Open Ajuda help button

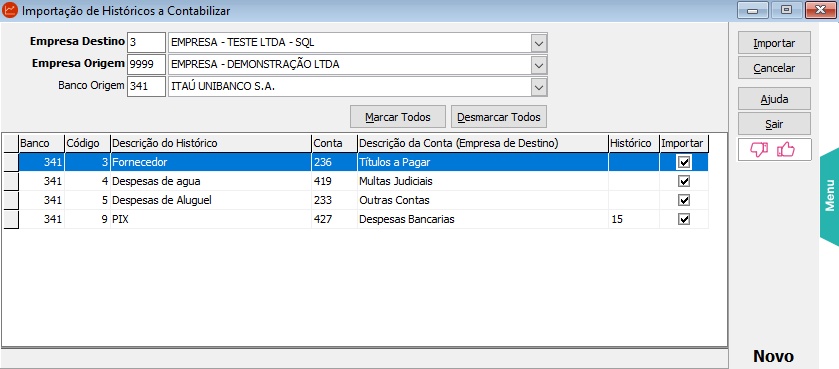pyautogui.click(x=774, y=99)
